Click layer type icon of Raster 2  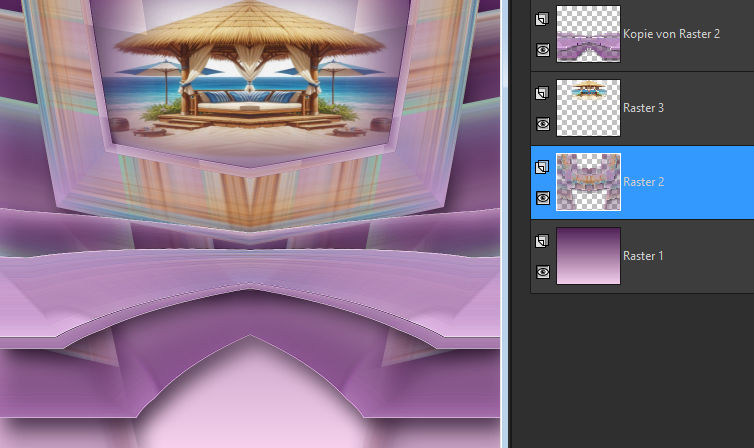(x=542, y=167)
